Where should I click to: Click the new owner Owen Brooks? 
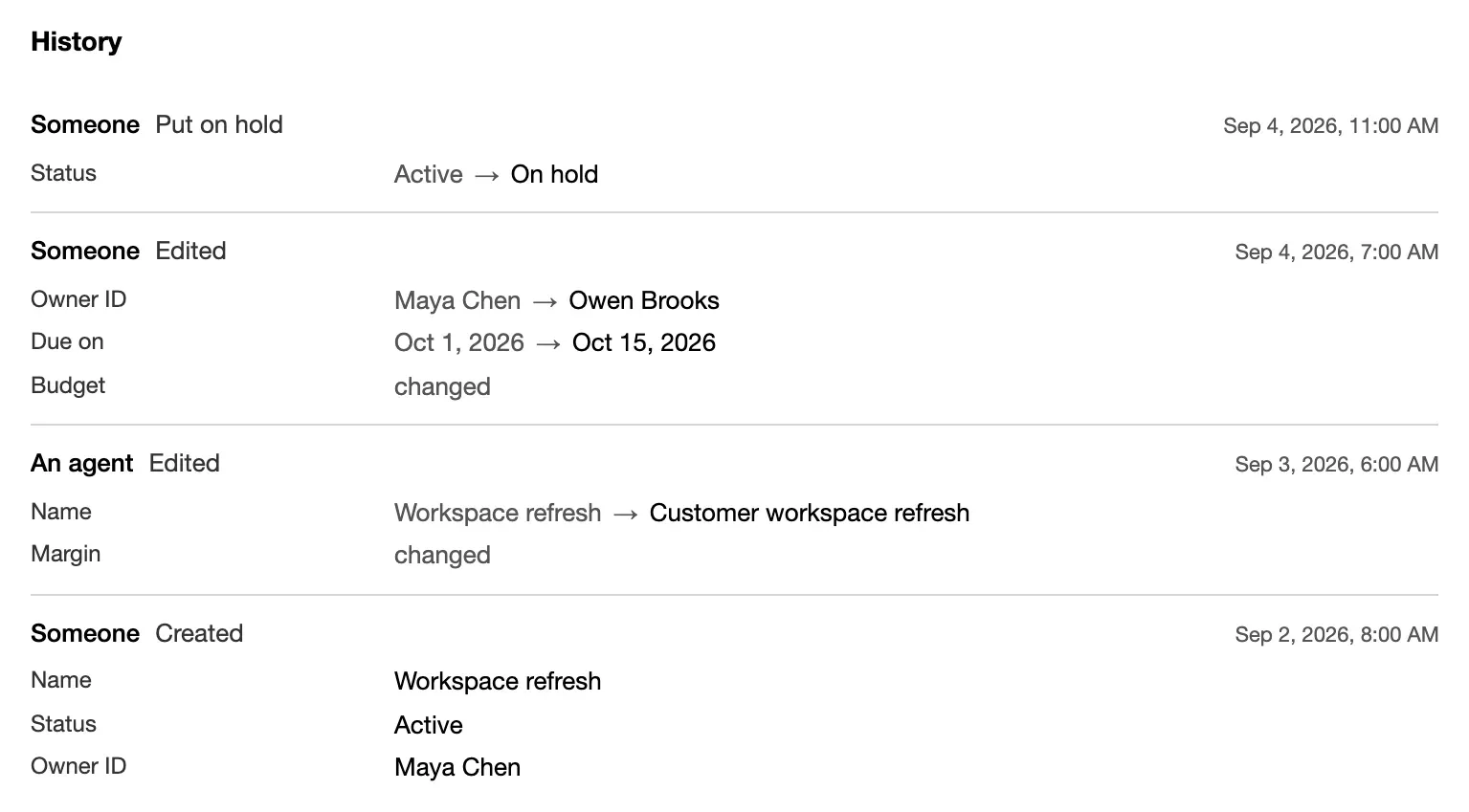point(644,300)
